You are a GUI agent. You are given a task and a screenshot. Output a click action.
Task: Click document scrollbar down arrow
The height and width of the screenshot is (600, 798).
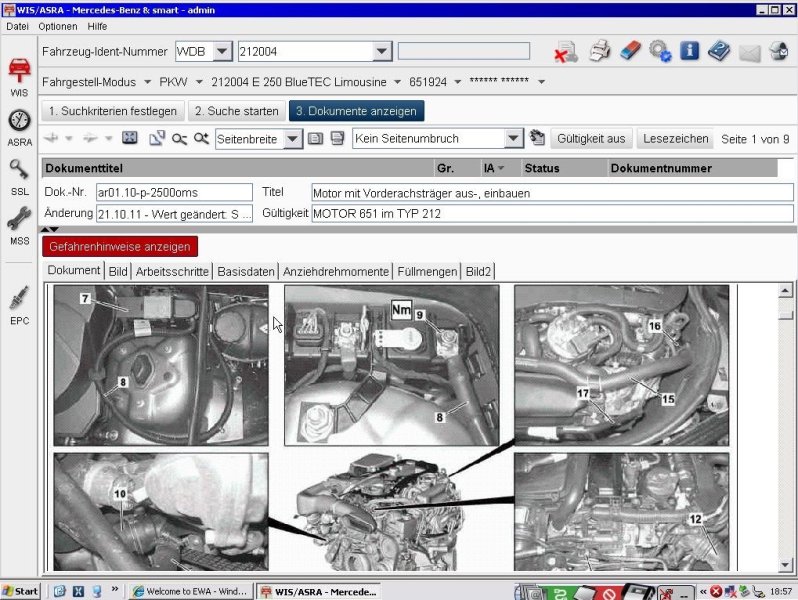(x=785, y=563)
